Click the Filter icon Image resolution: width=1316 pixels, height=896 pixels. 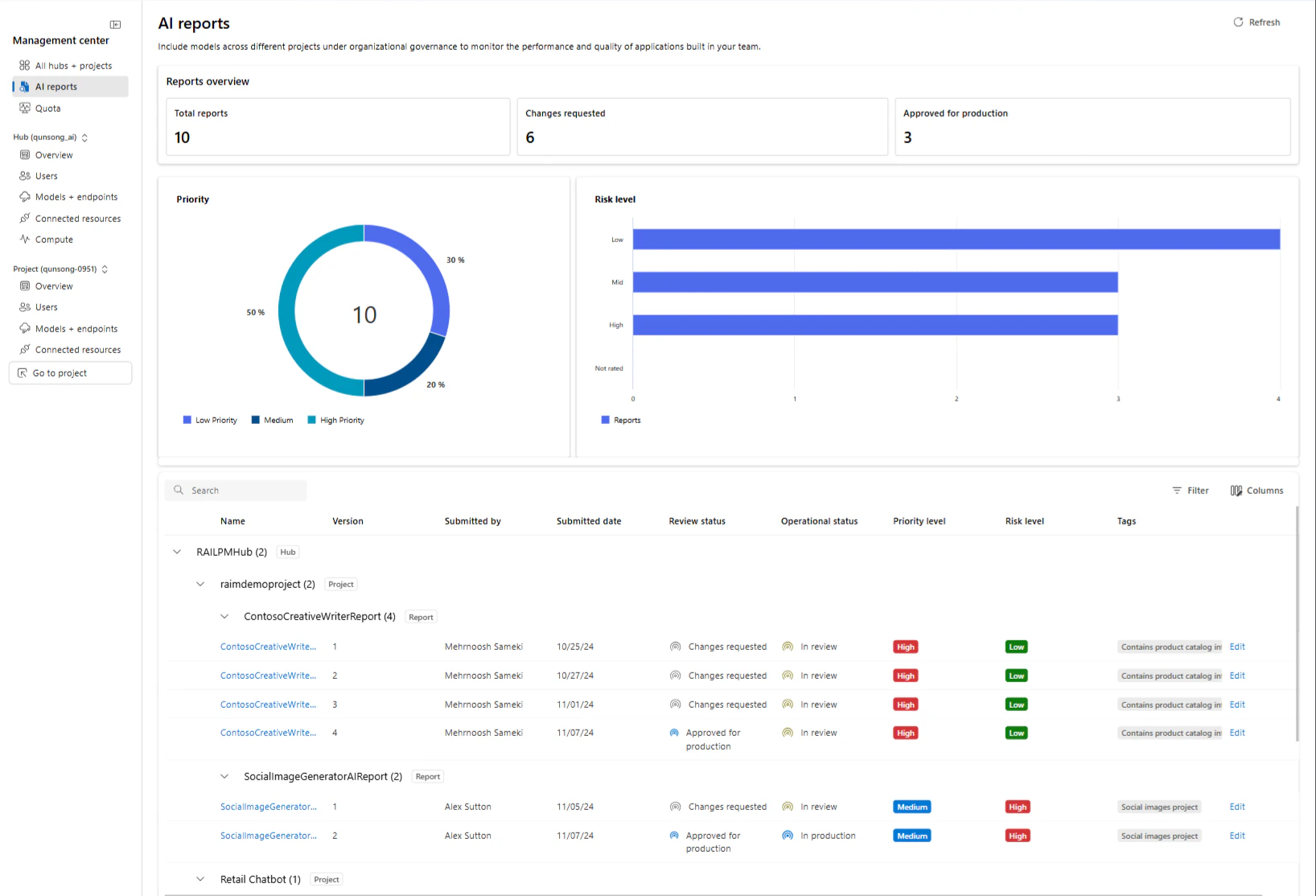1177,491
